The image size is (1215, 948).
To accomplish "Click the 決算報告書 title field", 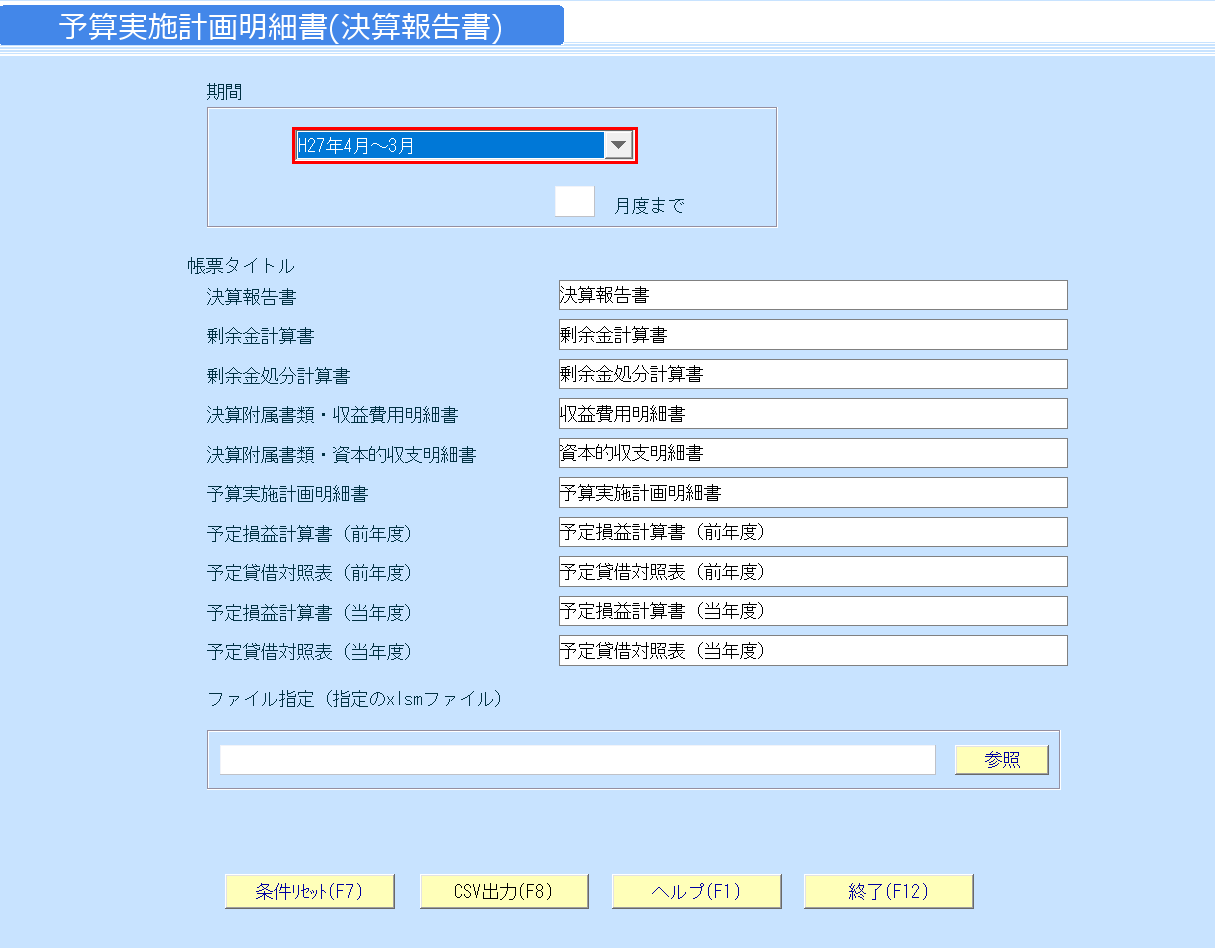I will coord(810,295).
